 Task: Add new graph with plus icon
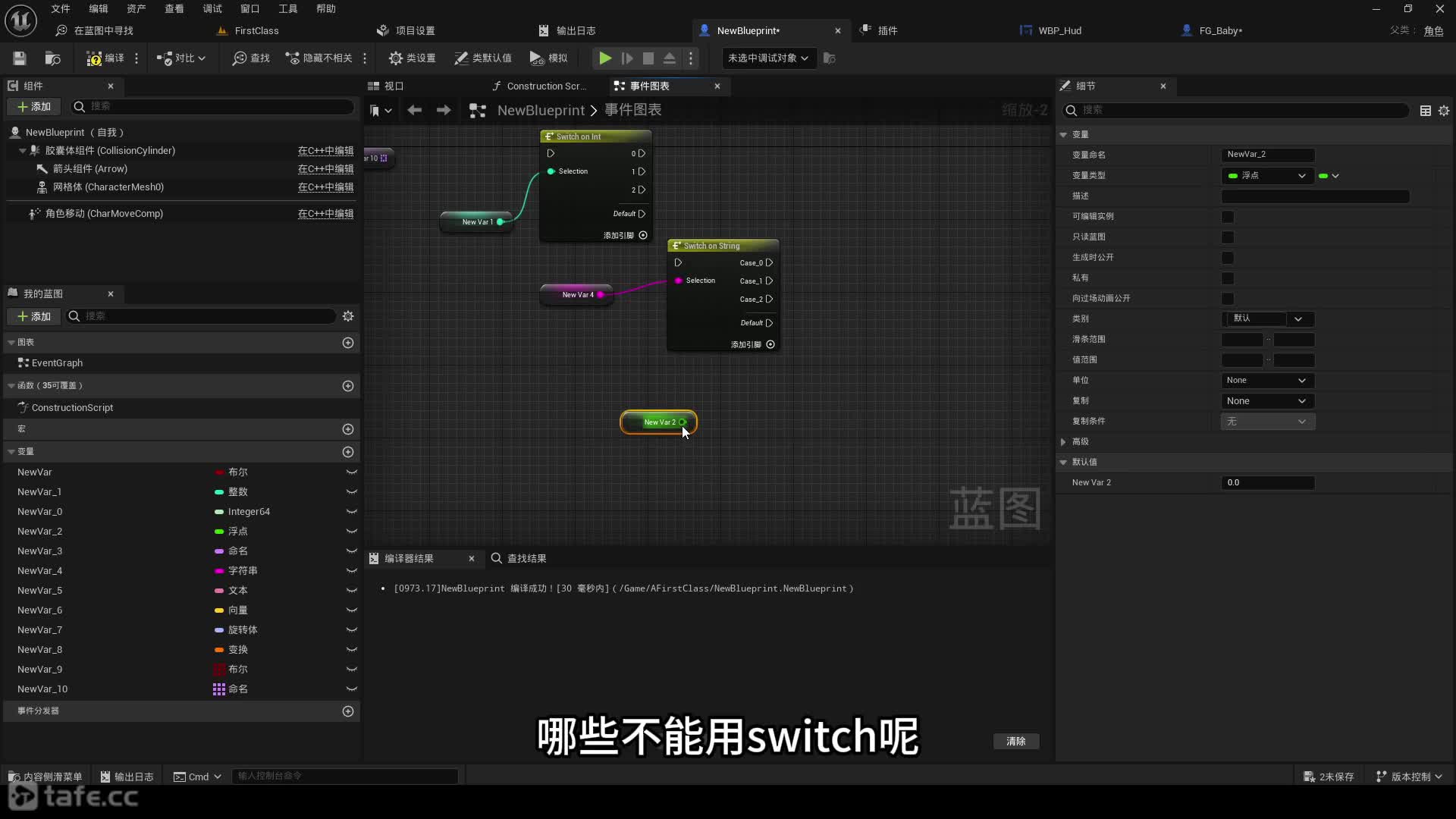[x=348, y=343]
